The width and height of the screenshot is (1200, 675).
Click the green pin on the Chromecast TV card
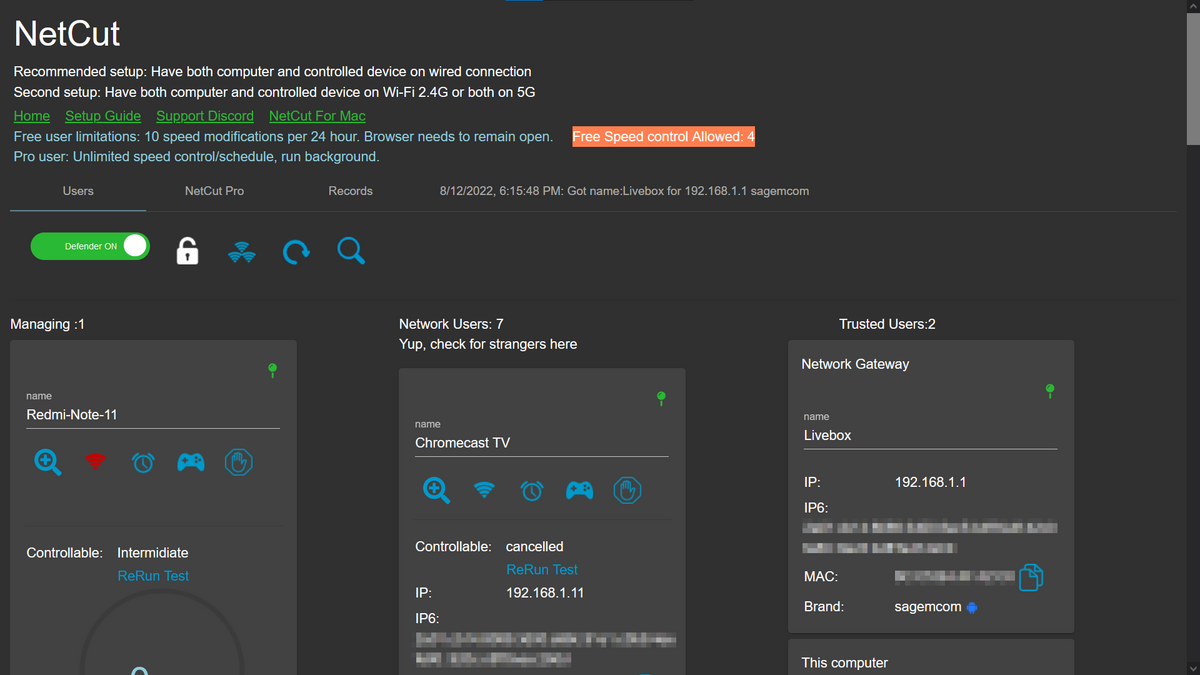point(661,399)
